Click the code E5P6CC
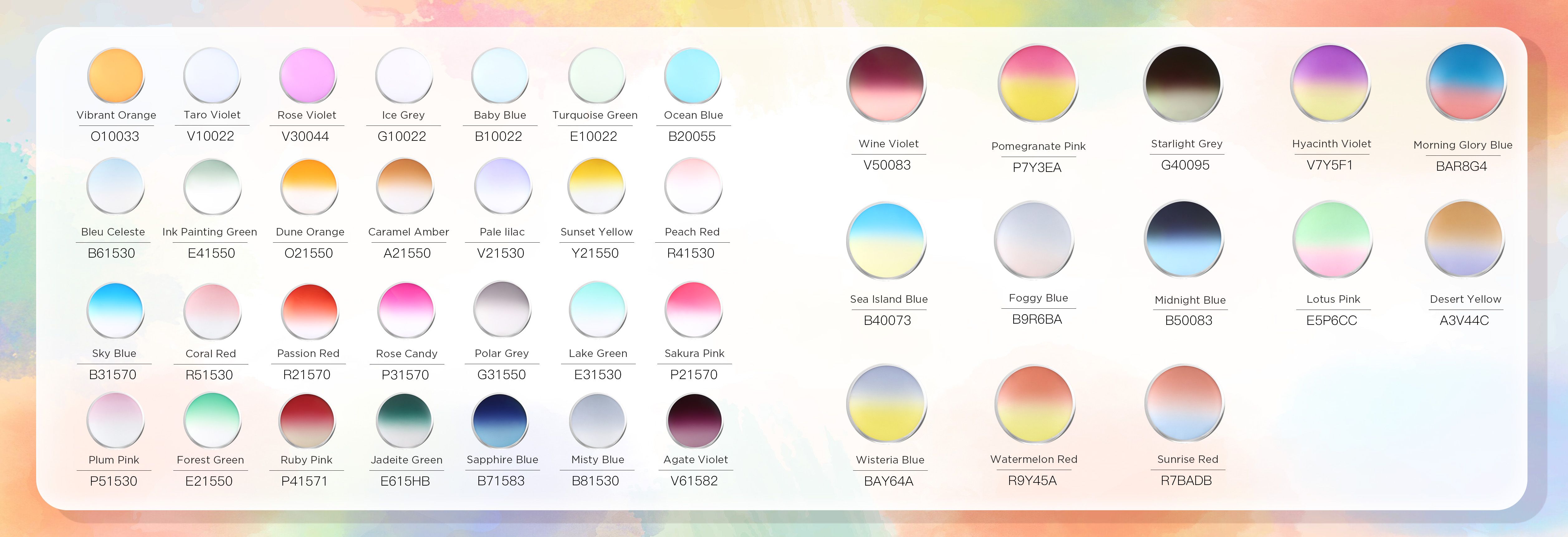 pos(1332,321)
